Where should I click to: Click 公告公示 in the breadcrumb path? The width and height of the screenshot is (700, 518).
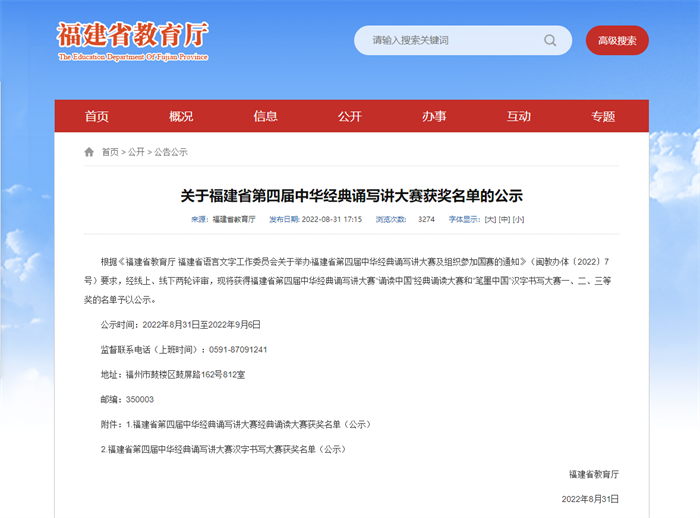pos(170,152)
